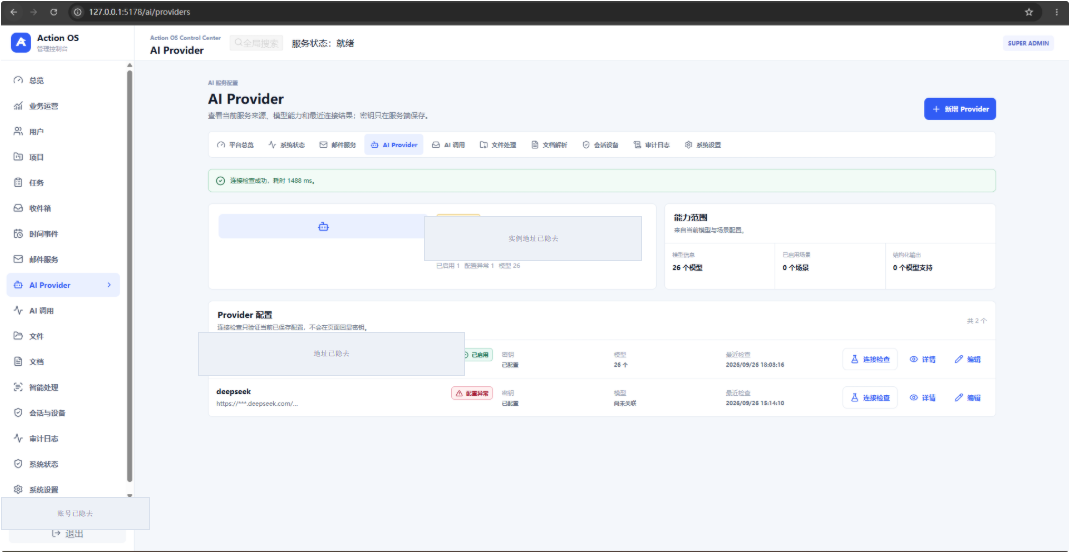Click the SUPER ADMIN badge

click(1028, 43)
